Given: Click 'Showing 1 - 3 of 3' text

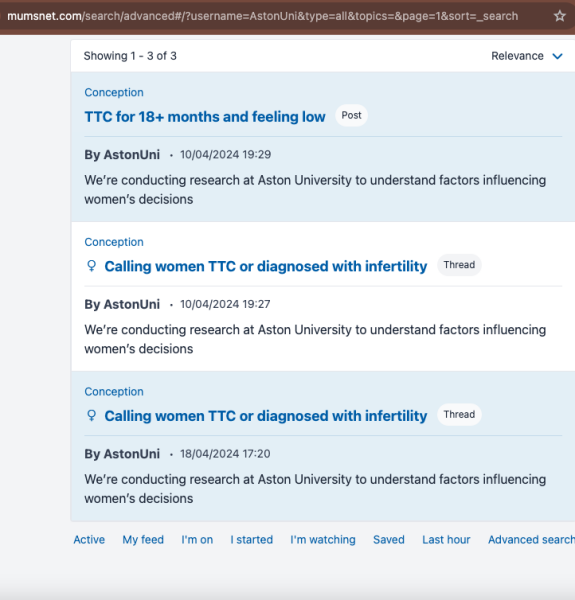Looking at the screenshot, I should click(130, 56).
